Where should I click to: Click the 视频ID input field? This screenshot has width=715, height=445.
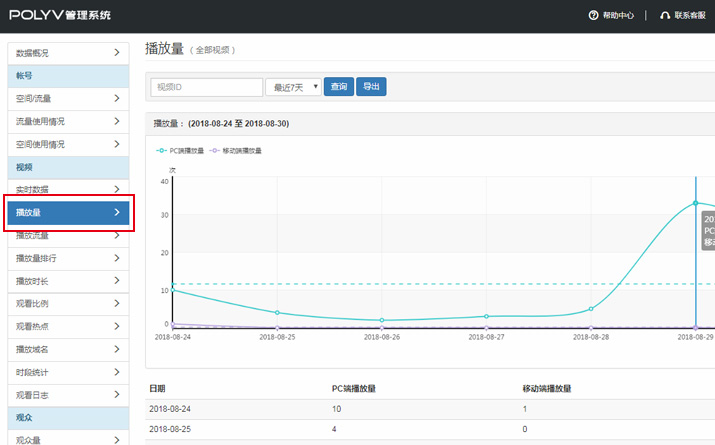coord(206,87)
